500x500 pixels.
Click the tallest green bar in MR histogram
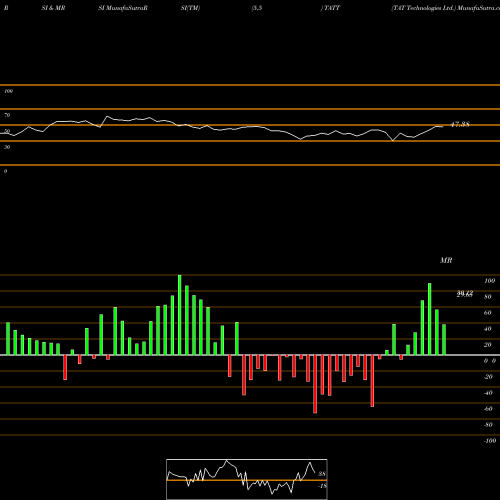(180, 315)
